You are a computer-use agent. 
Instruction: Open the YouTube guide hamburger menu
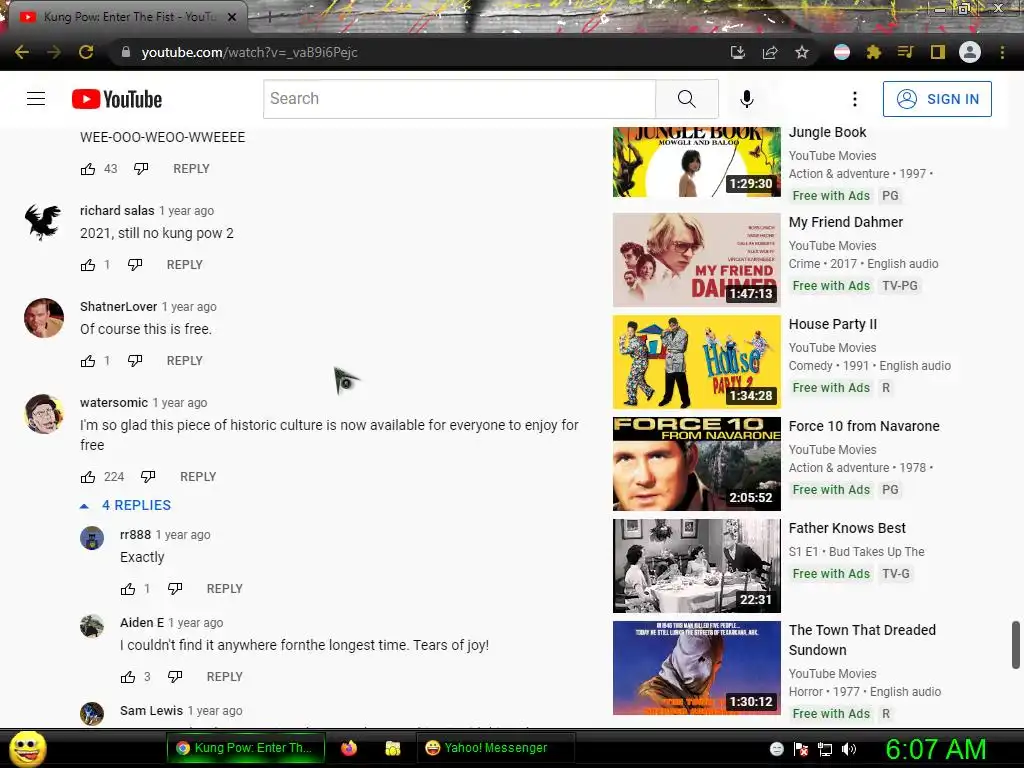pyautogui.click(x=36, y=99)
